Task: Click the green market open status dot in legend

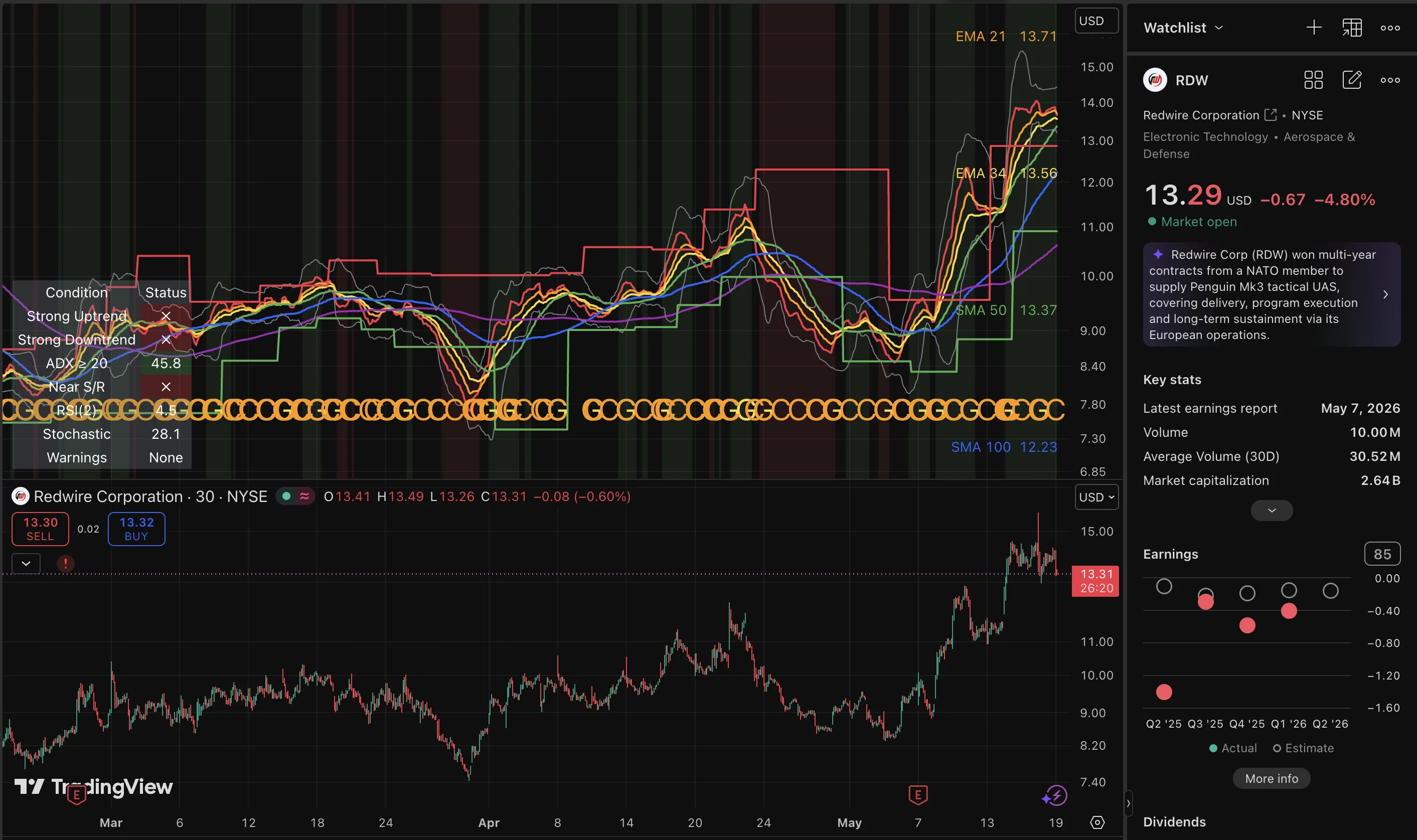Action: point(286,496)
